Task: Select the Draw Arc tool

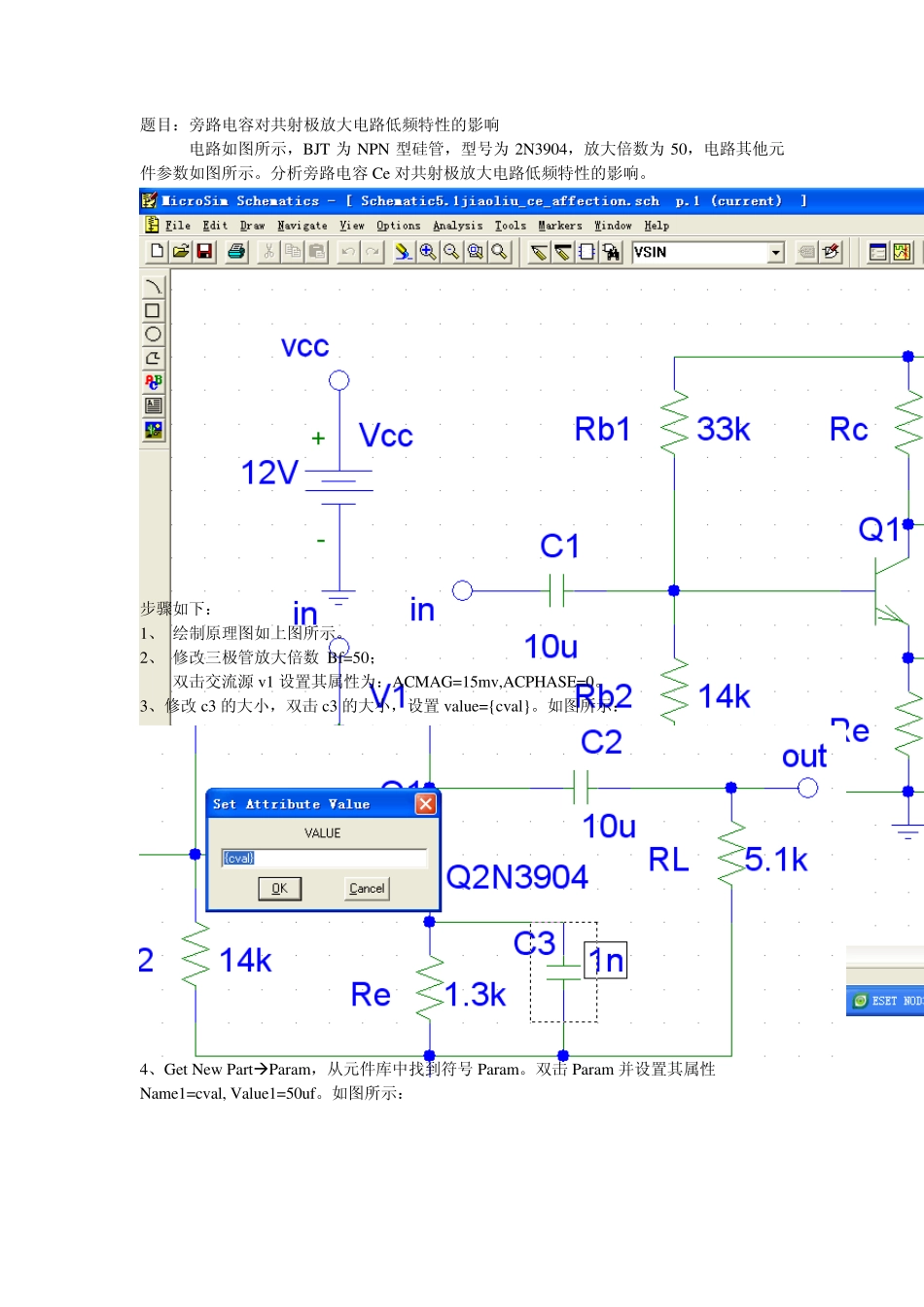Action: tap(153, 287)
